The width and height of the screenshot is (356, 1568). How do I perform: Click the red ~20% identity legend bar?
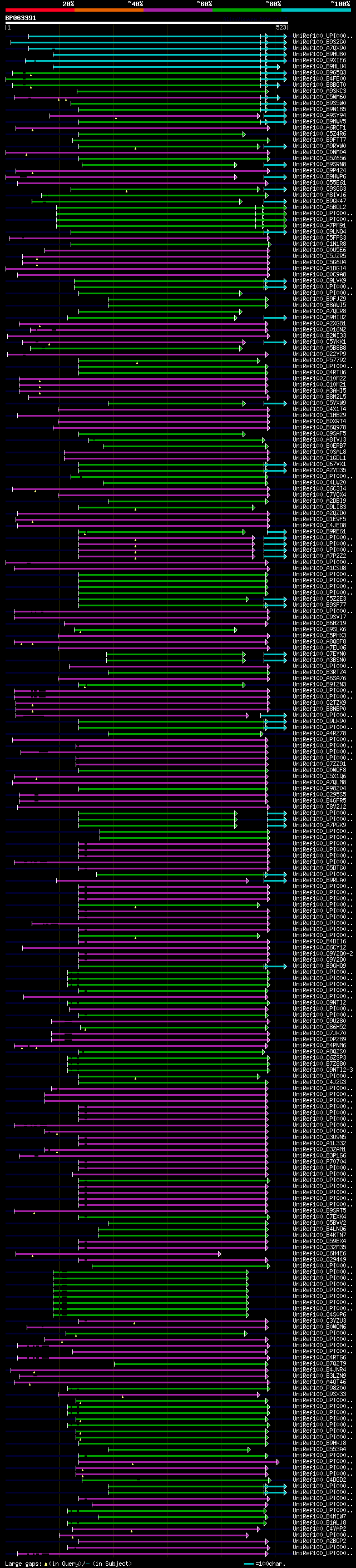[x=39, y=10]
